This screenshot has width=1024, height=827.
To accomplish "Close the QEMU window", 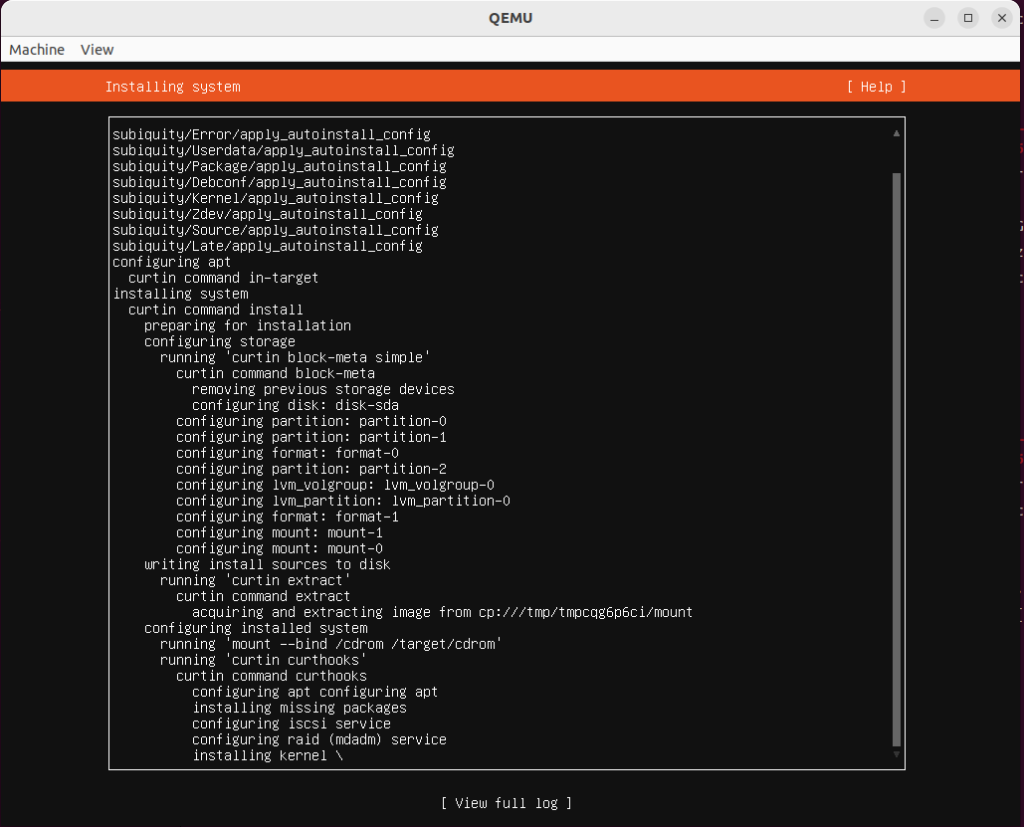I will pyautogui.click(x=1001, y=18).
